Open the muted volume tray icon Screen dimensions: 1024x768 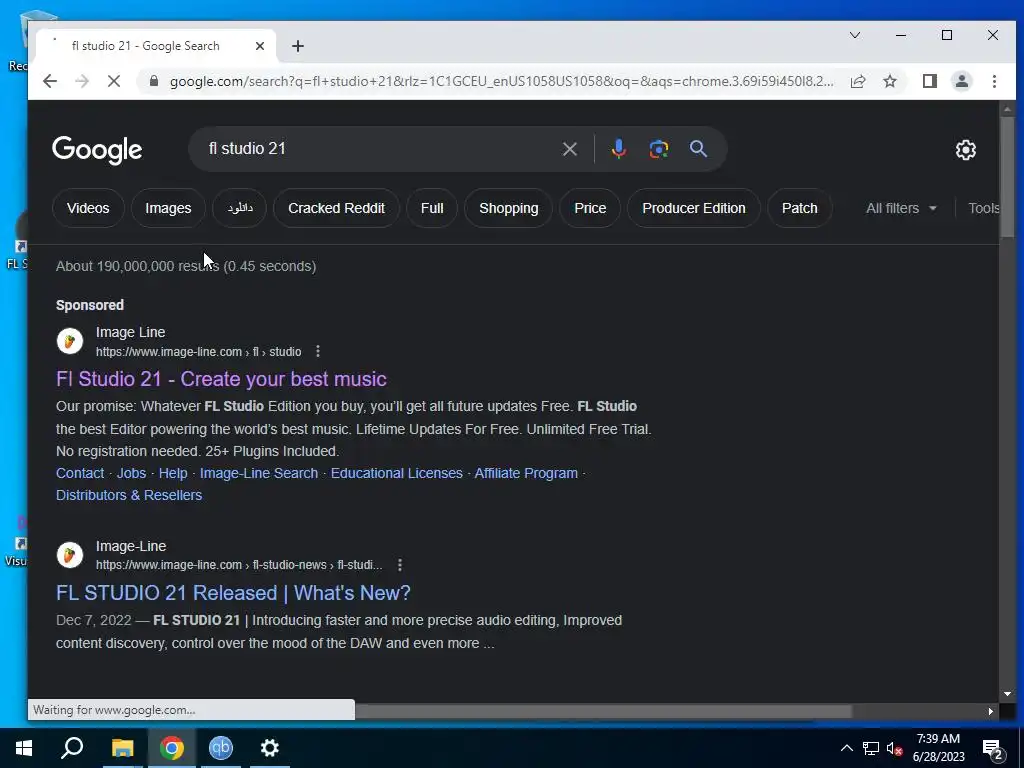click(x=894, y=748)
